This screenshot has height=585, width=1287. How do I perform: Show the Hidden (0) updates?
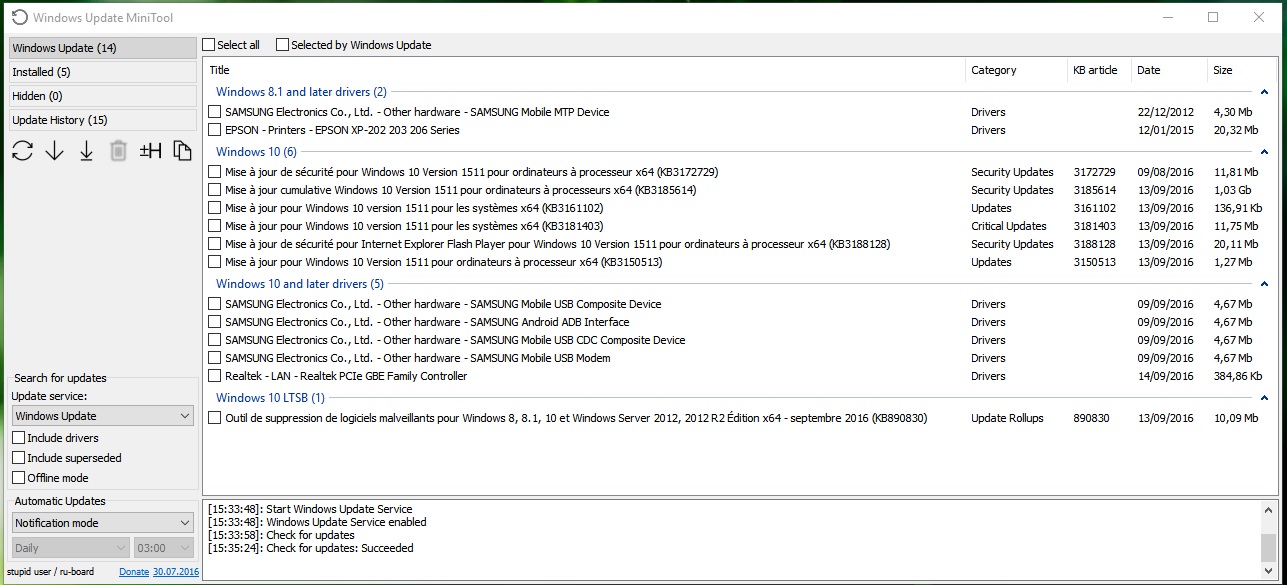pyautogui.click(x=103, y=96)
